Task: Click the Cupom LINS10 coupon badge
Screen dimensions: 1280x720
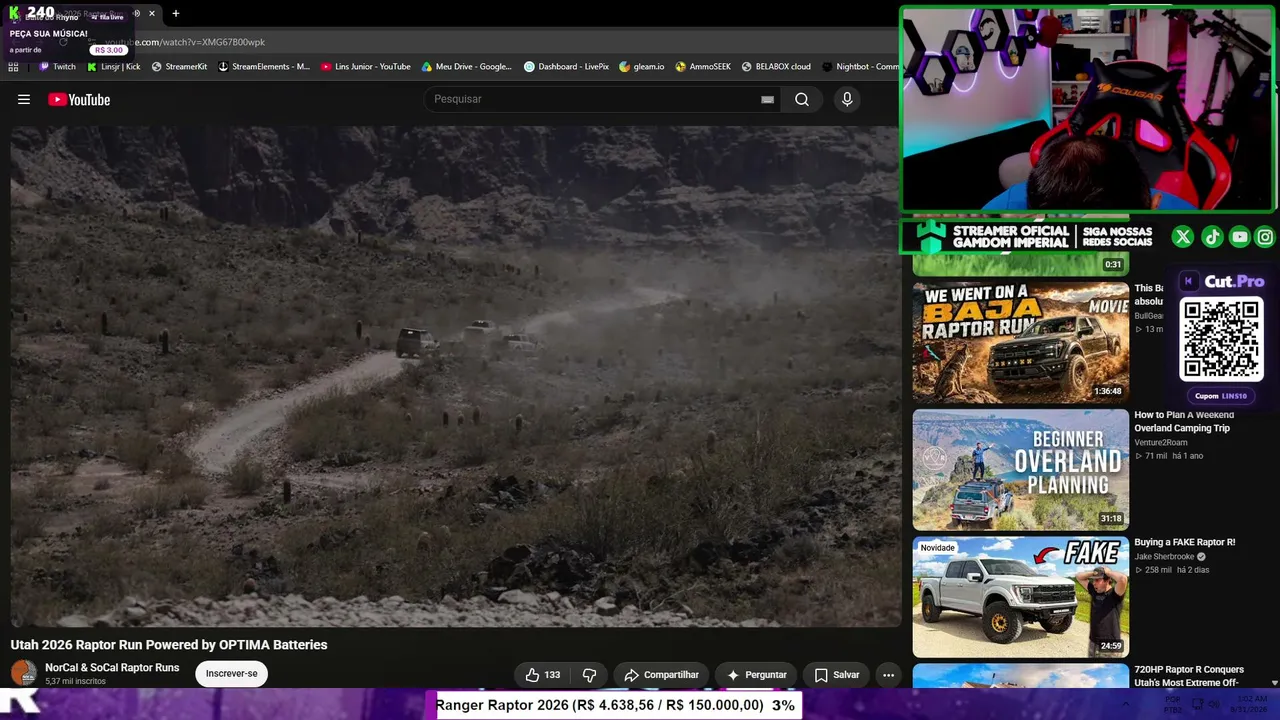Action: tap(1221, 396)
